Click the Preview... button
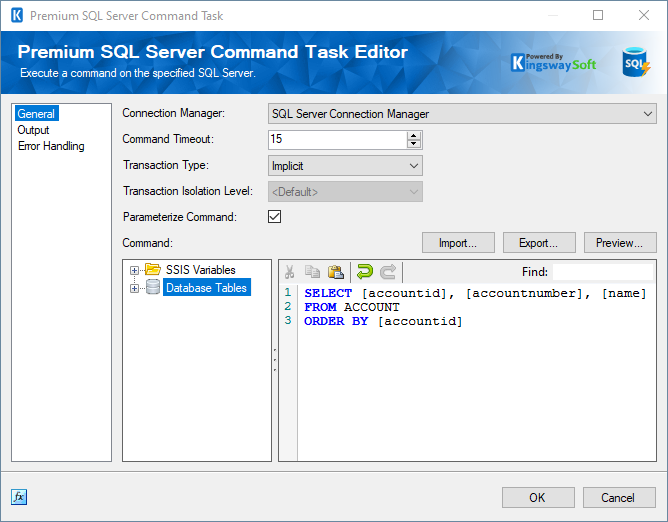668x522 pixels. click(x=620, y=243)
